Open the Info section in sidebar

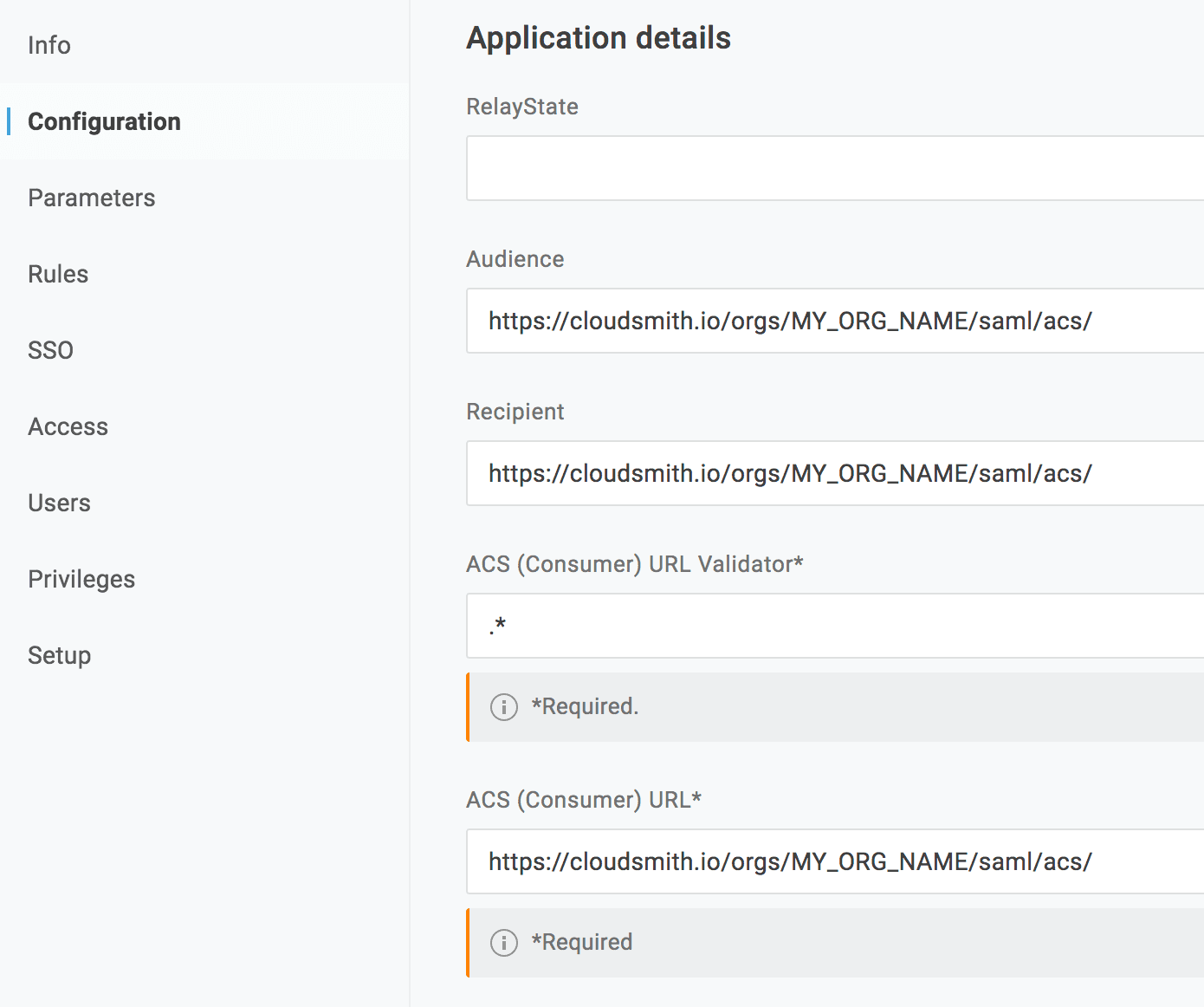[49, 45]
